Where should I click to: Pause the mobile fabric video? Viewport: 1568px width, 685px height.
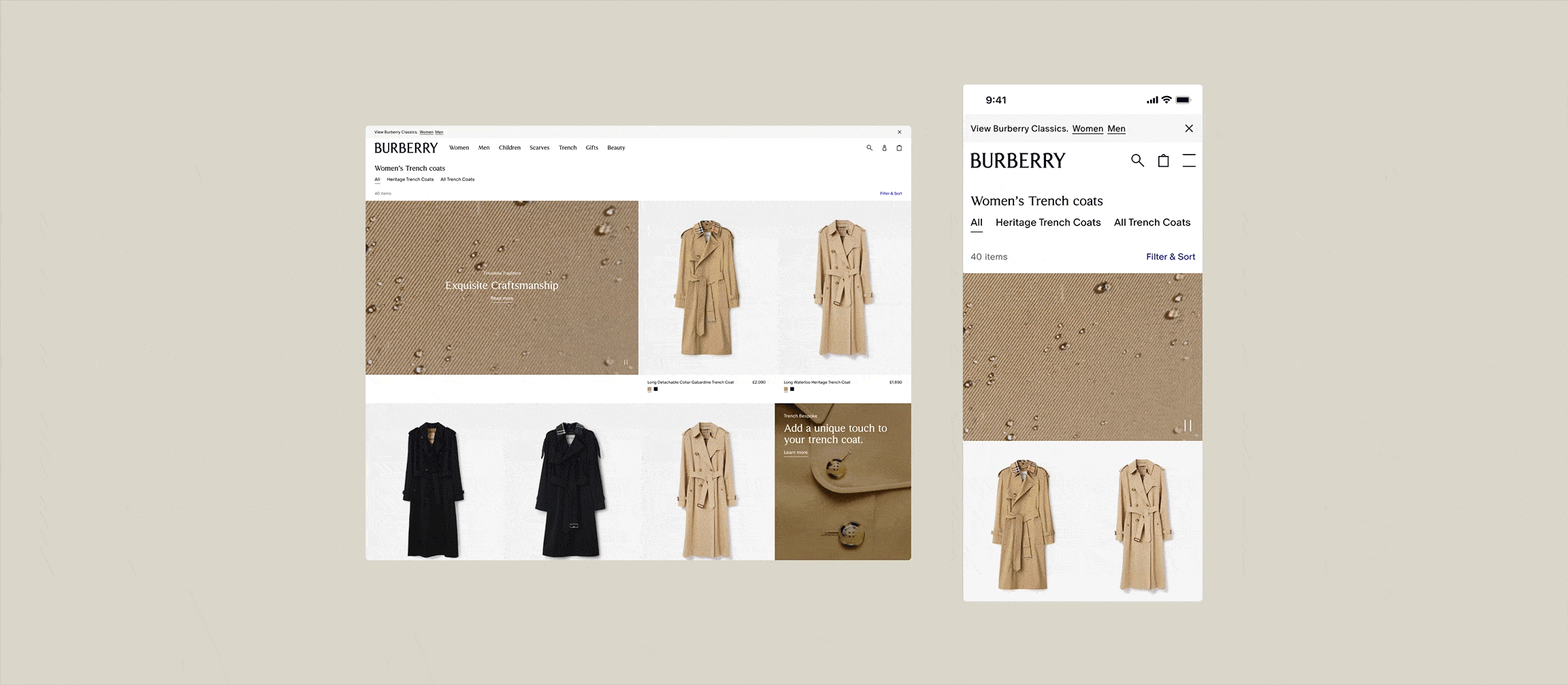(x=1188, y=425)
